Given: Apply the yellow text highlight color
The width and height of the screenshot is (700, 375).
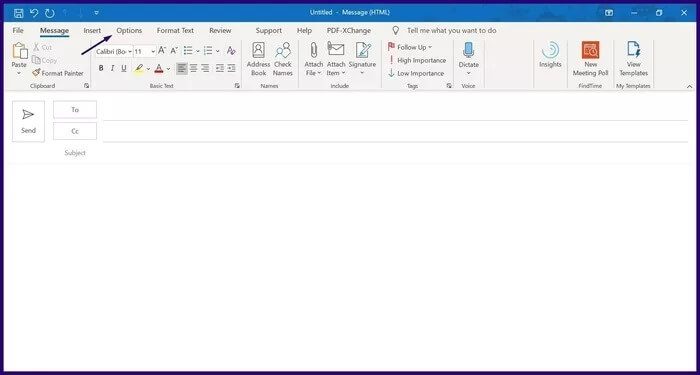Looking at the screenshot, I should [x=139, y=69].
